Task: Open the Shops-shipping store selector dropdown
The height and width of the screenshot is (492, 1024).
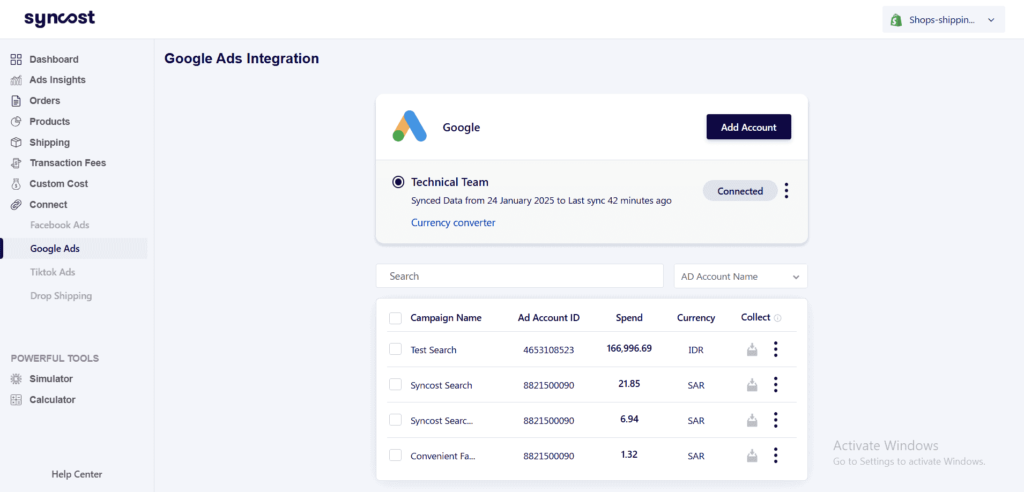Action: coord(943,20)
